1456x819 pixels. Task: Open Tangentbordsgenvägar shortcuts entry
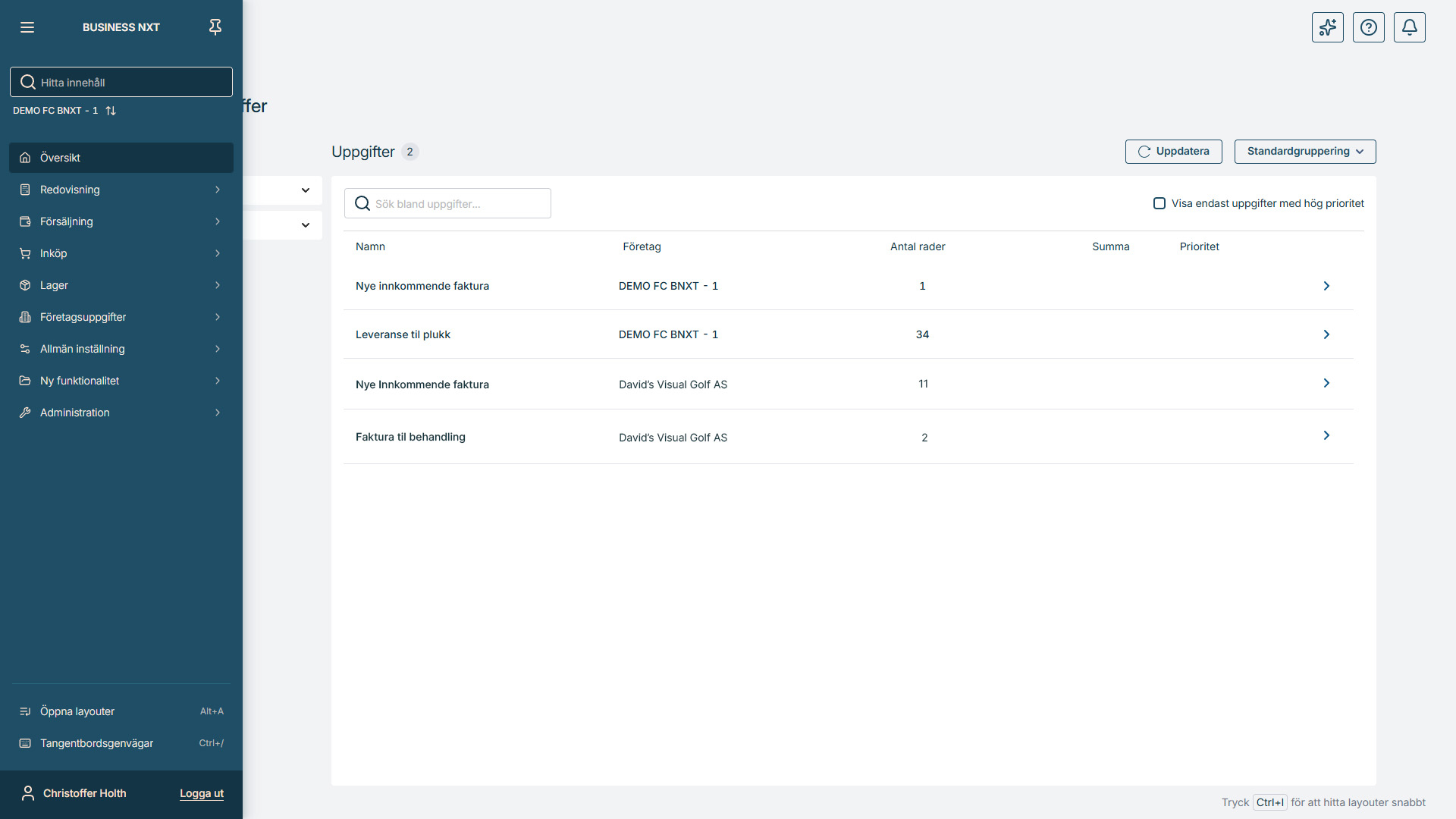[96, 743]
